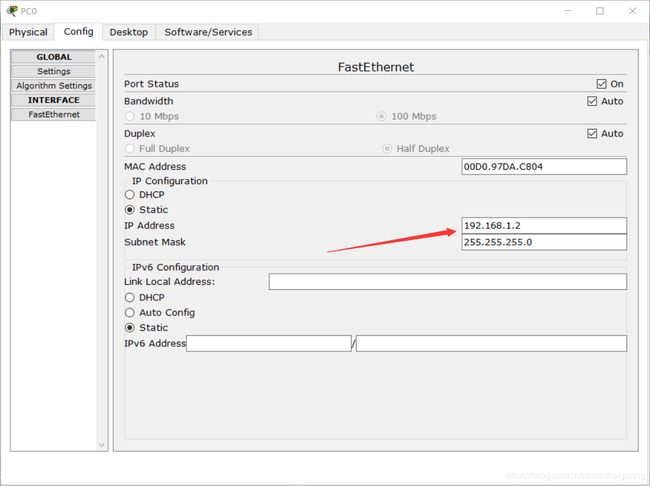Switch to the Physical tab
This screenshot has height=486, width=650.
(x=28, y=32)
